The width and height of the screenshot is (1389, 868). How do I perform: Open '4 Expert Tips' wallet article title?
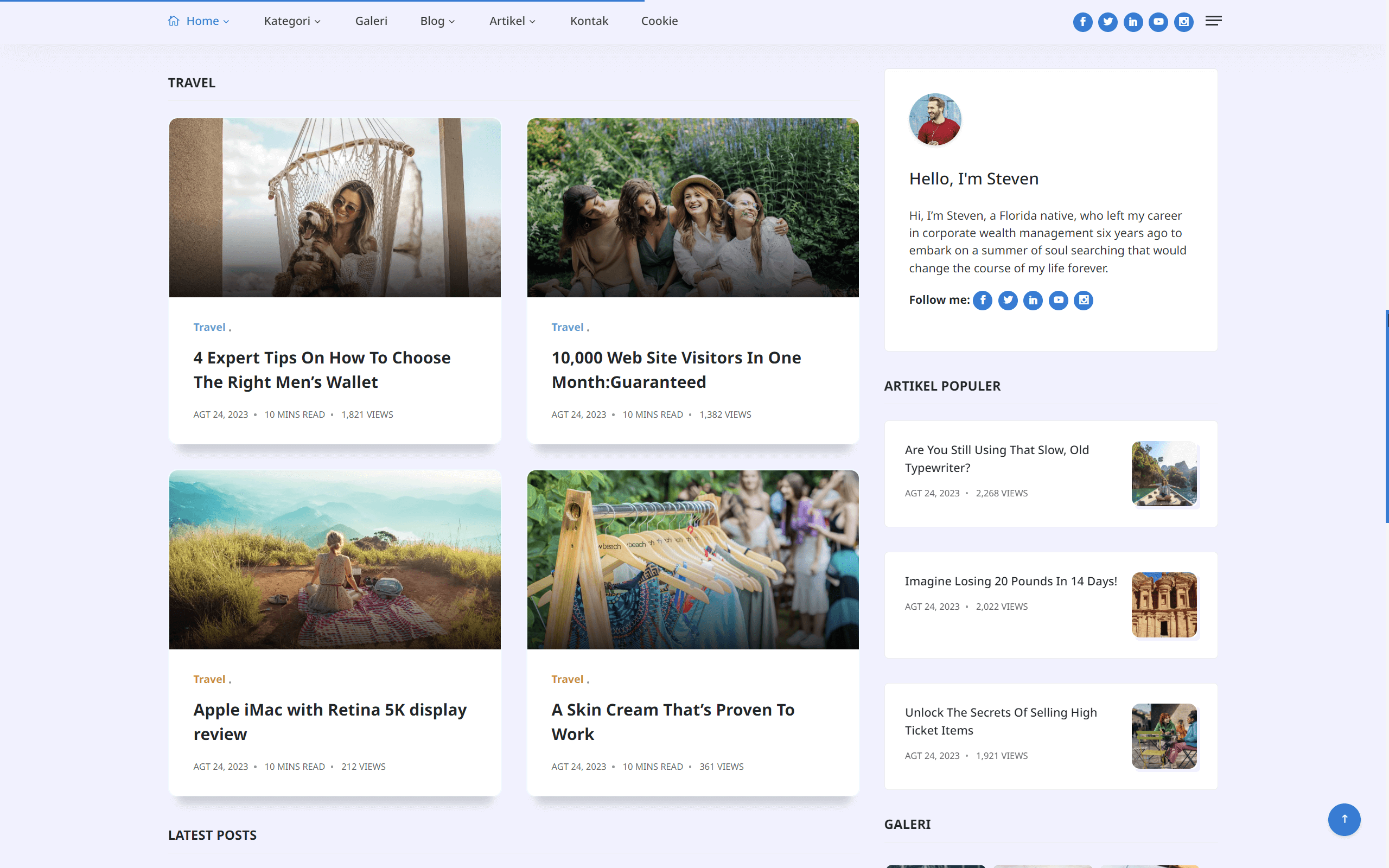tap(321, 369)
